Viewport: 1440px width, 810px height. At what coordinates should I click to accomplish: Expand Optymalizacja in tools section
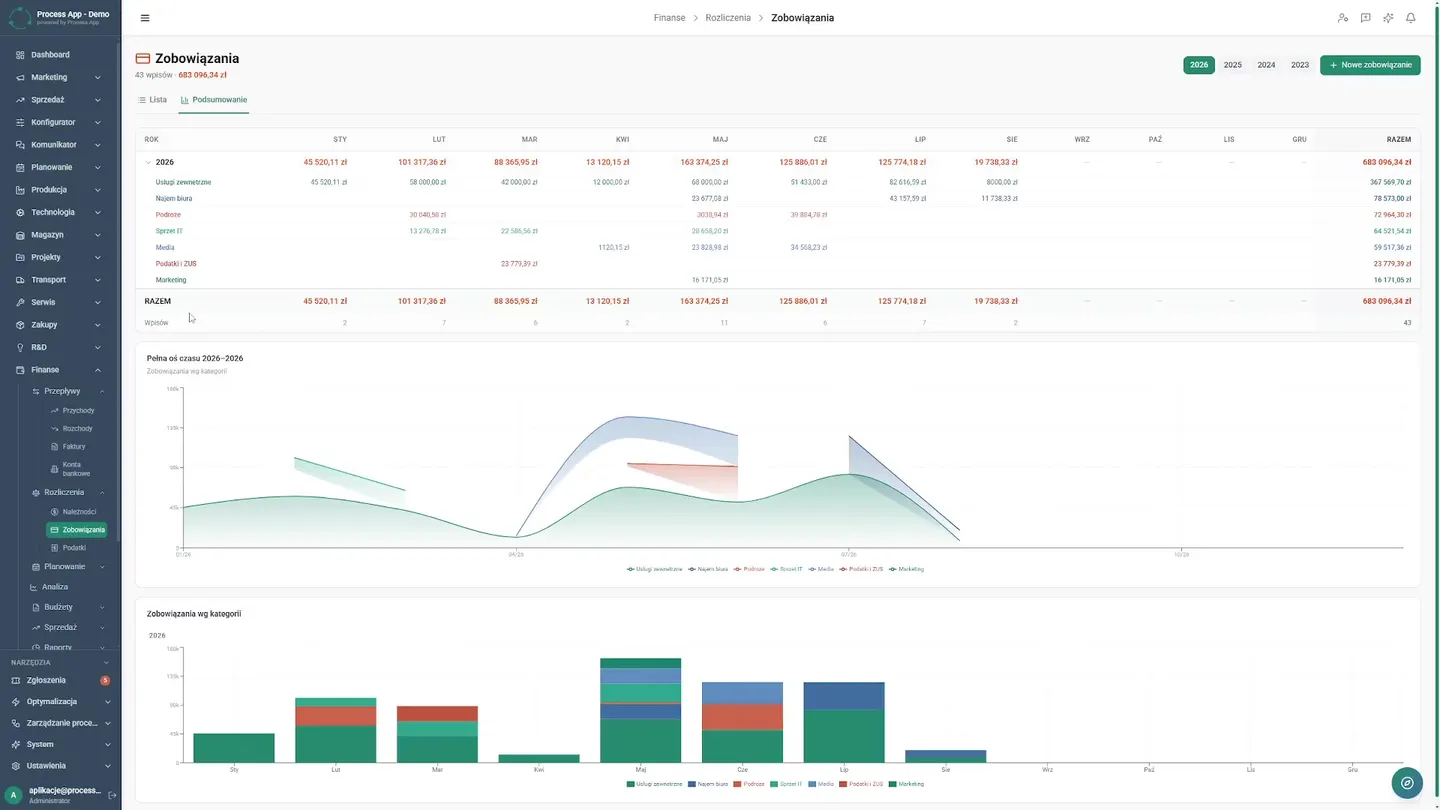click(60, 701)
